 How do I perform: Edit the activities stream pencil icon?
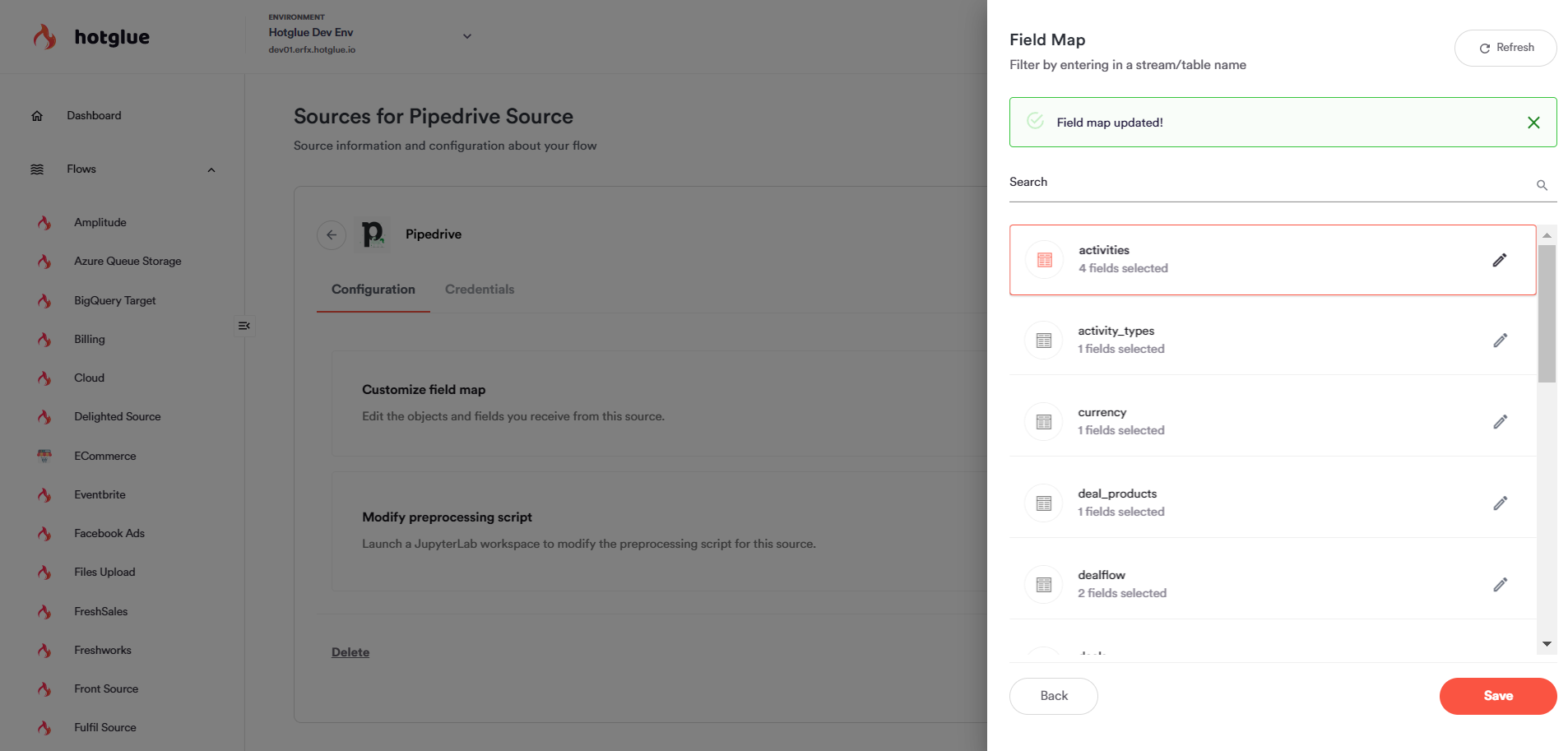point(1499,260)
